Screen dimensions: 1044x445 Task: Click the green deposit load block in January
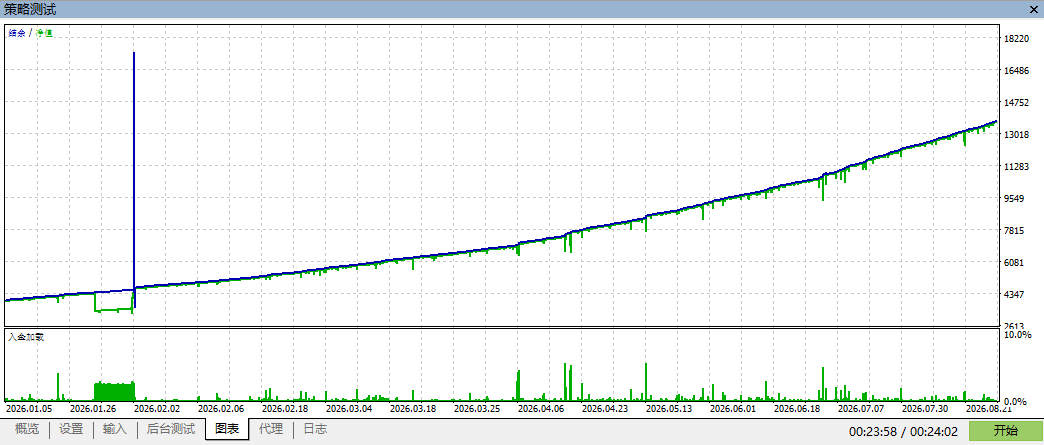click(115, 391)
